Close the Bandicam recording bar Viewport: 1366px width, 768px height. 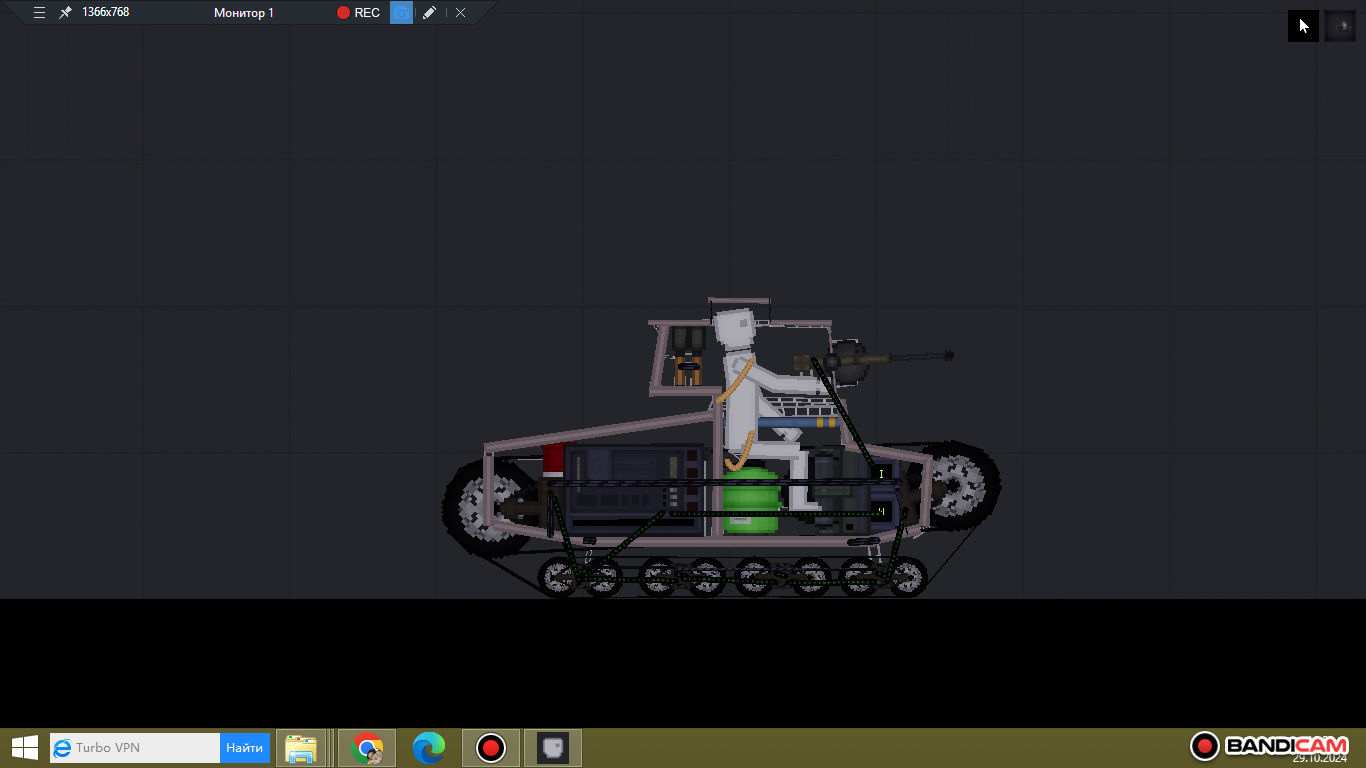tap(460, 13)
